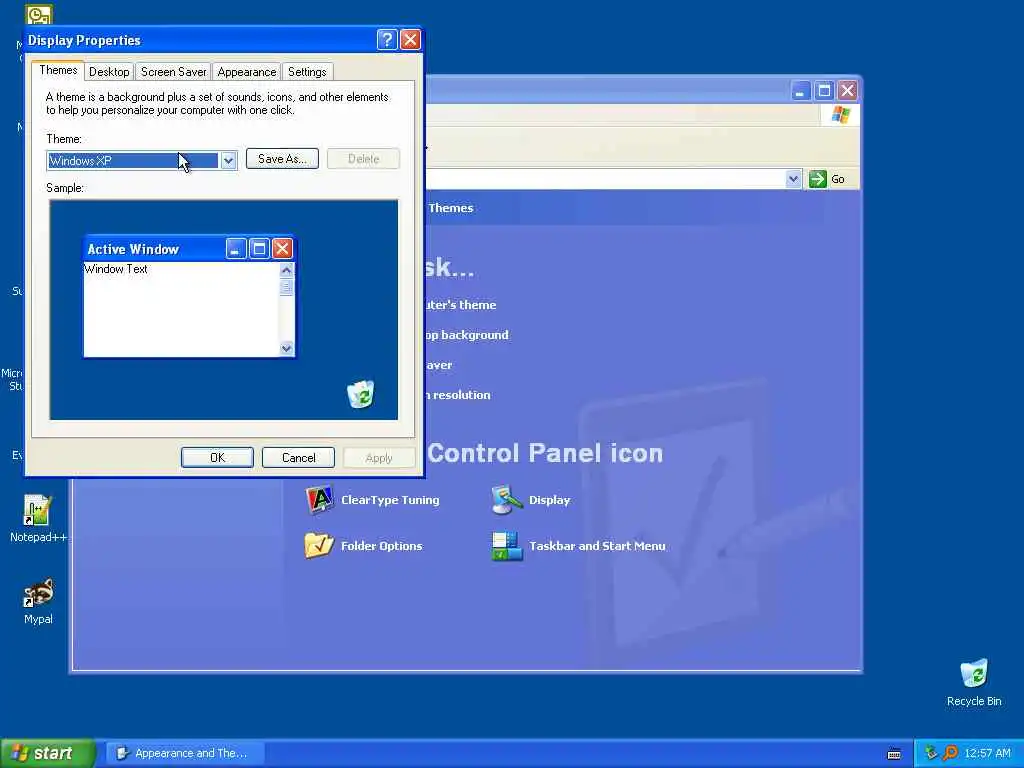Click the 'Window Text' sample text

pyautogui.click(x=116, y=269)
